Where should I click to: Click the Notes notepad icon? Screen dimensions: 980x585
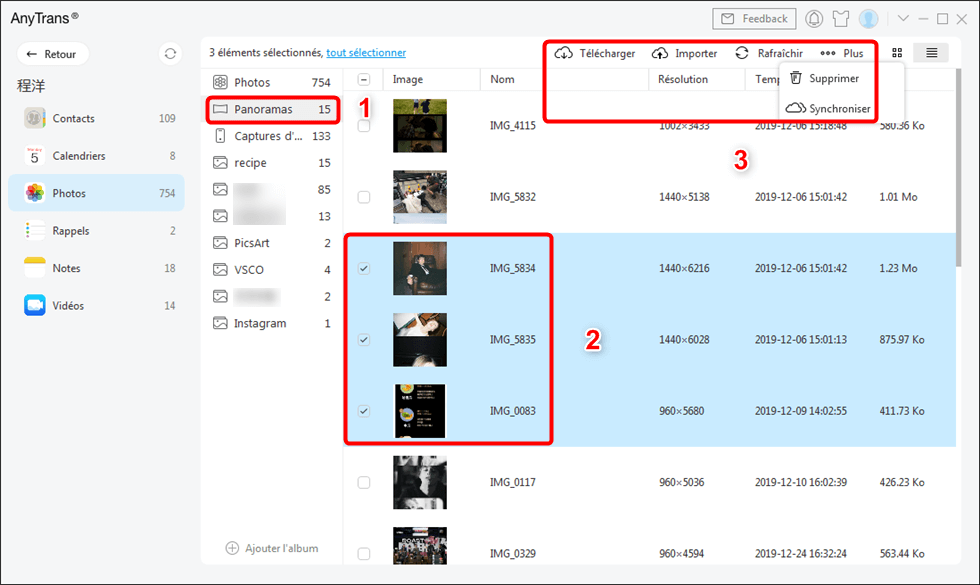pos(35,268)
